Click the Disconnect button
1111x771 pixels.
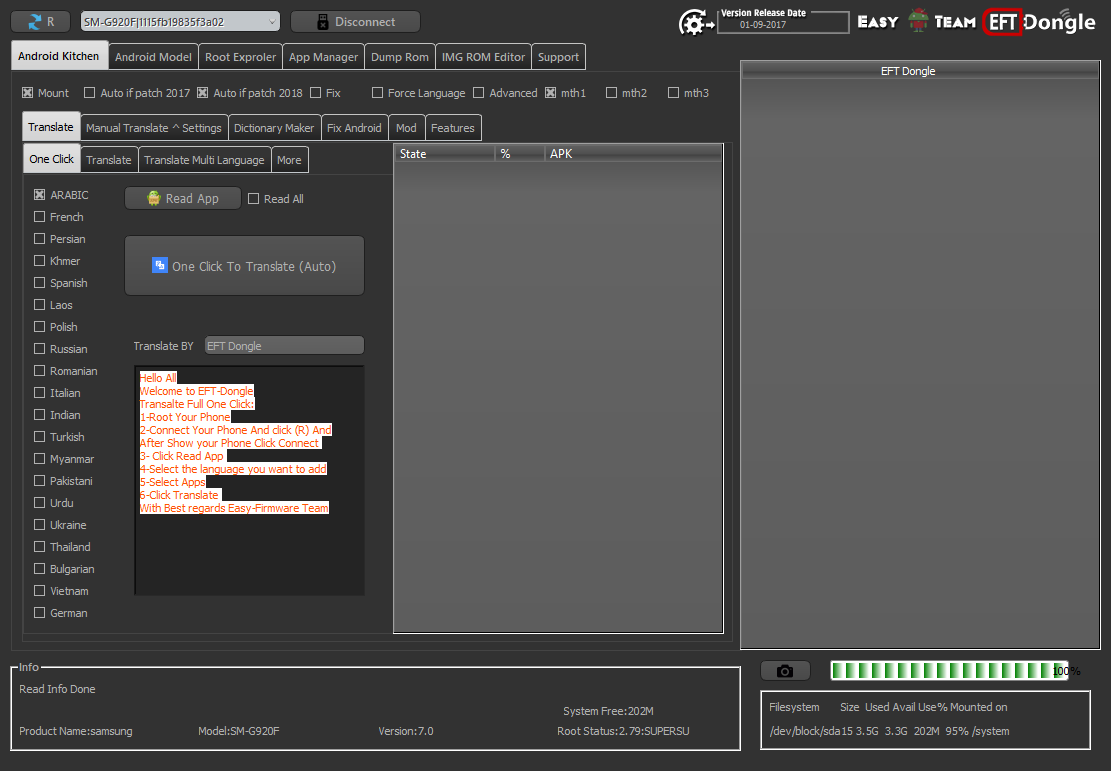(355, 22)
